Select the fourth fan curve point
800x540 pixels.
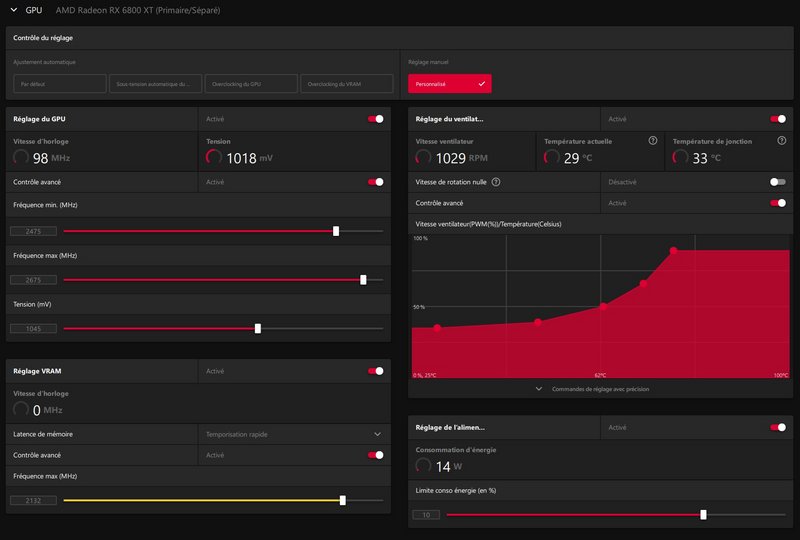click(643, 283)
